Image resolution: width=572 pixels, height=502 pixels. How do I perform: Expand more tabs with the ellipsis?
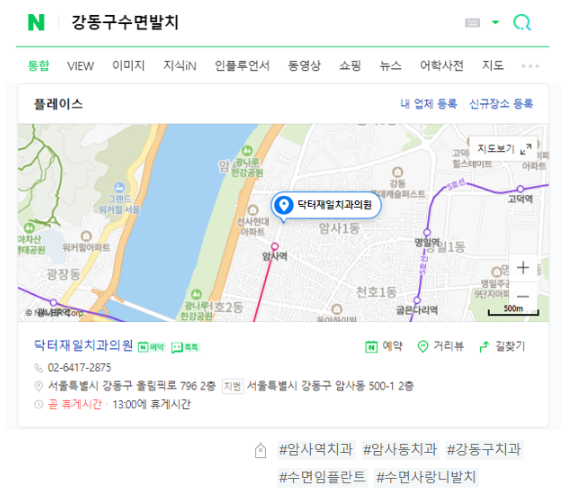pyautogui.click(x=530, y=66)
